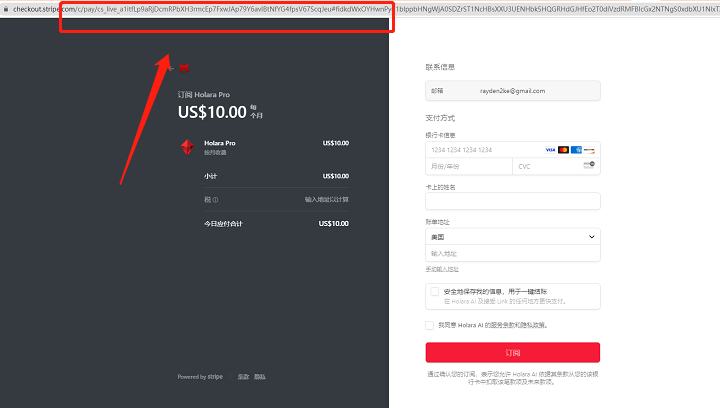This screenshot has width=720, height=408.
Task: Click the tax info circle icon
Action: (215, 200)
